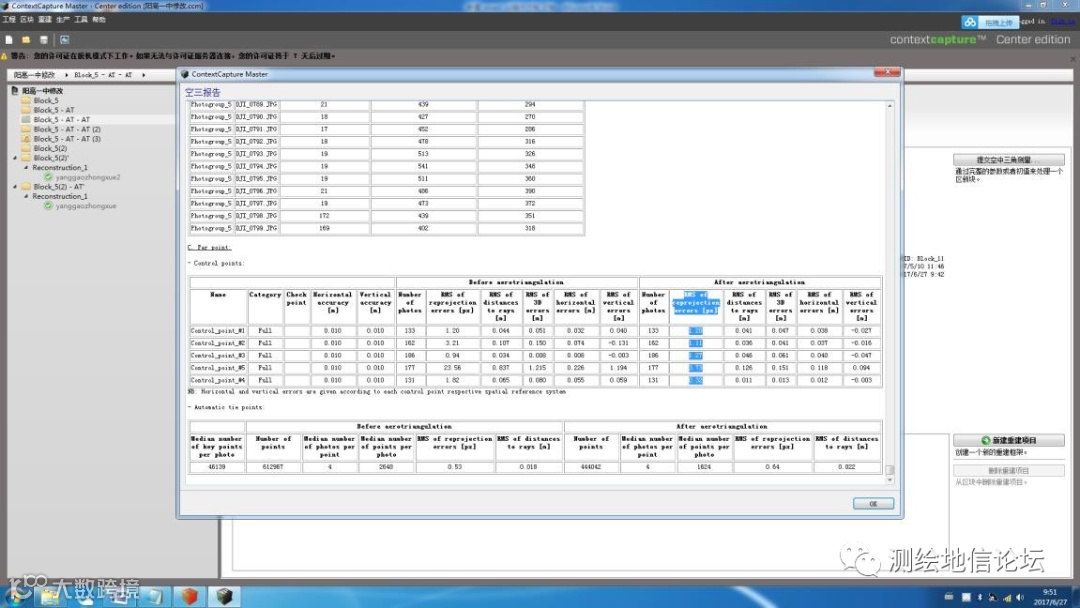Click the Control_point_#4 name cell
1080x608 pixels.
coord(218,380)
